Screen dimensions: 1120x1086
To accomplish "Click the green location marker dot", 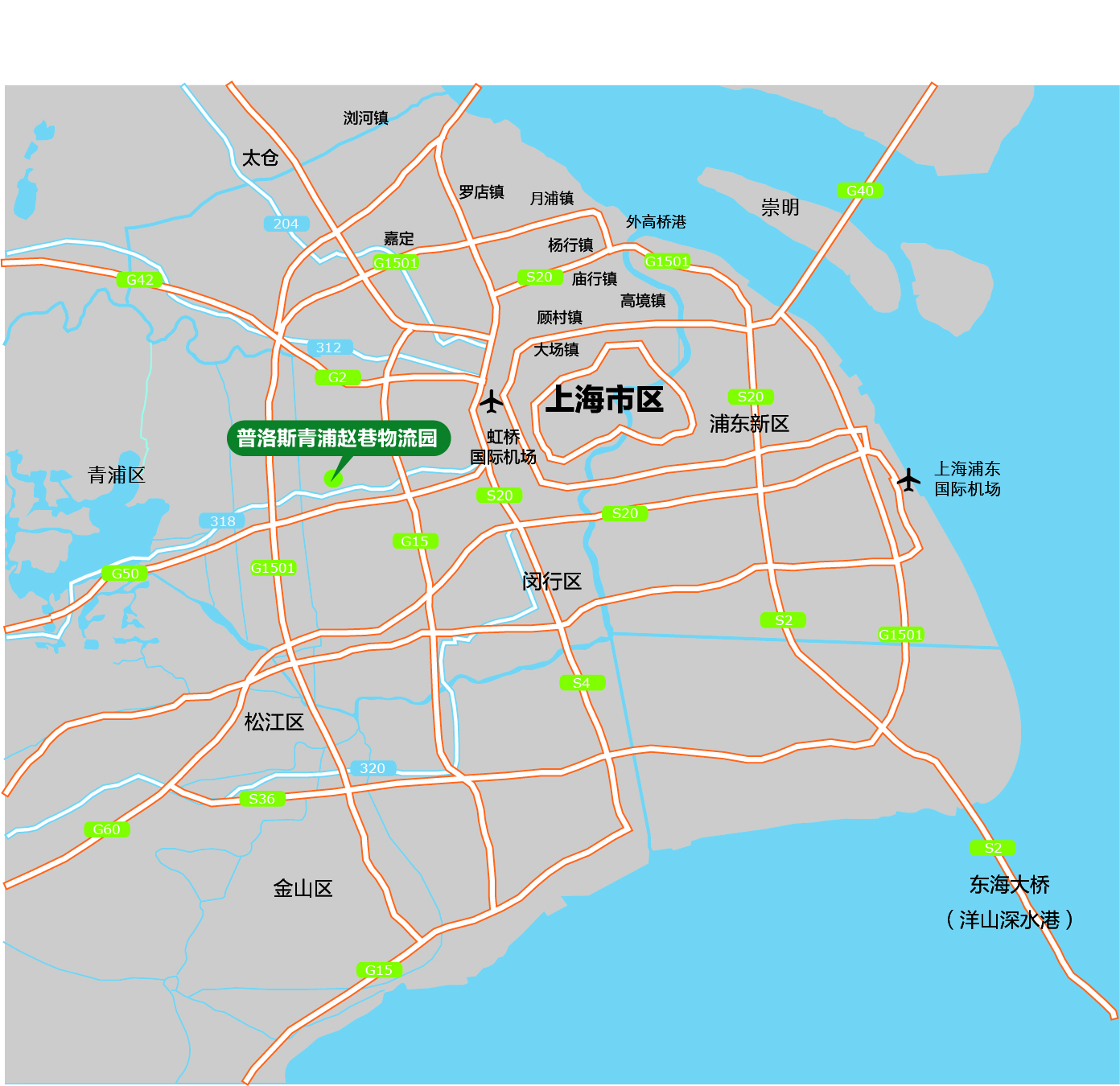I will click(333, 479).
